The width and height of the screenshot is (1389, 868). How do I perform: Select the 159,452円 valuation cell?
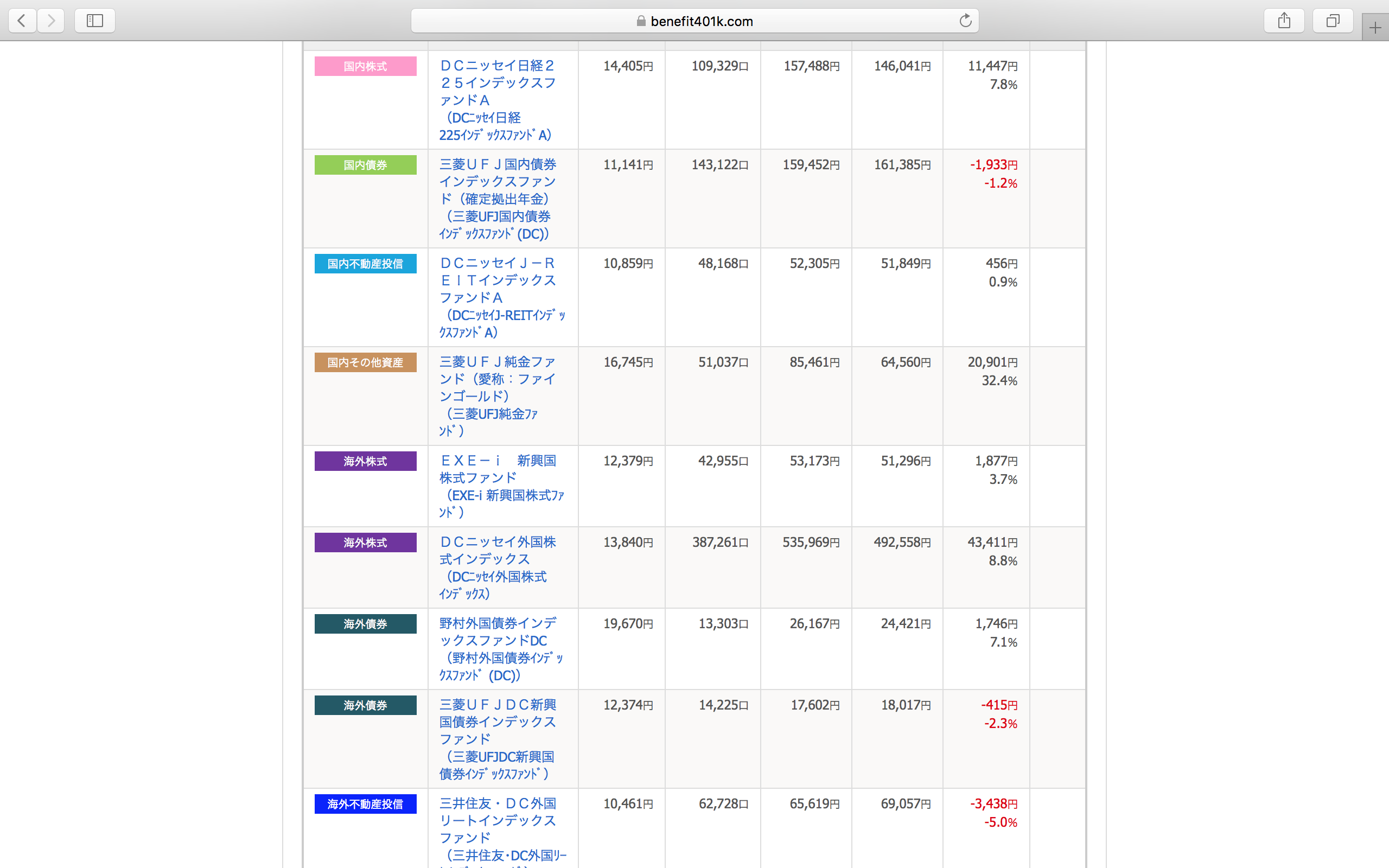pyautogui.click(x=812, y=165)
